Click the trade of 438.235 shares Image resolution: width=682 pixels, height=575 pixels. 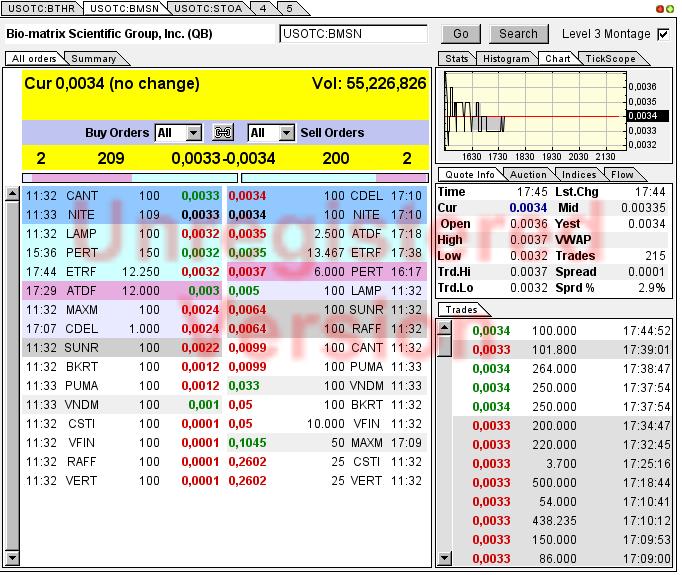tap(562, 521)
